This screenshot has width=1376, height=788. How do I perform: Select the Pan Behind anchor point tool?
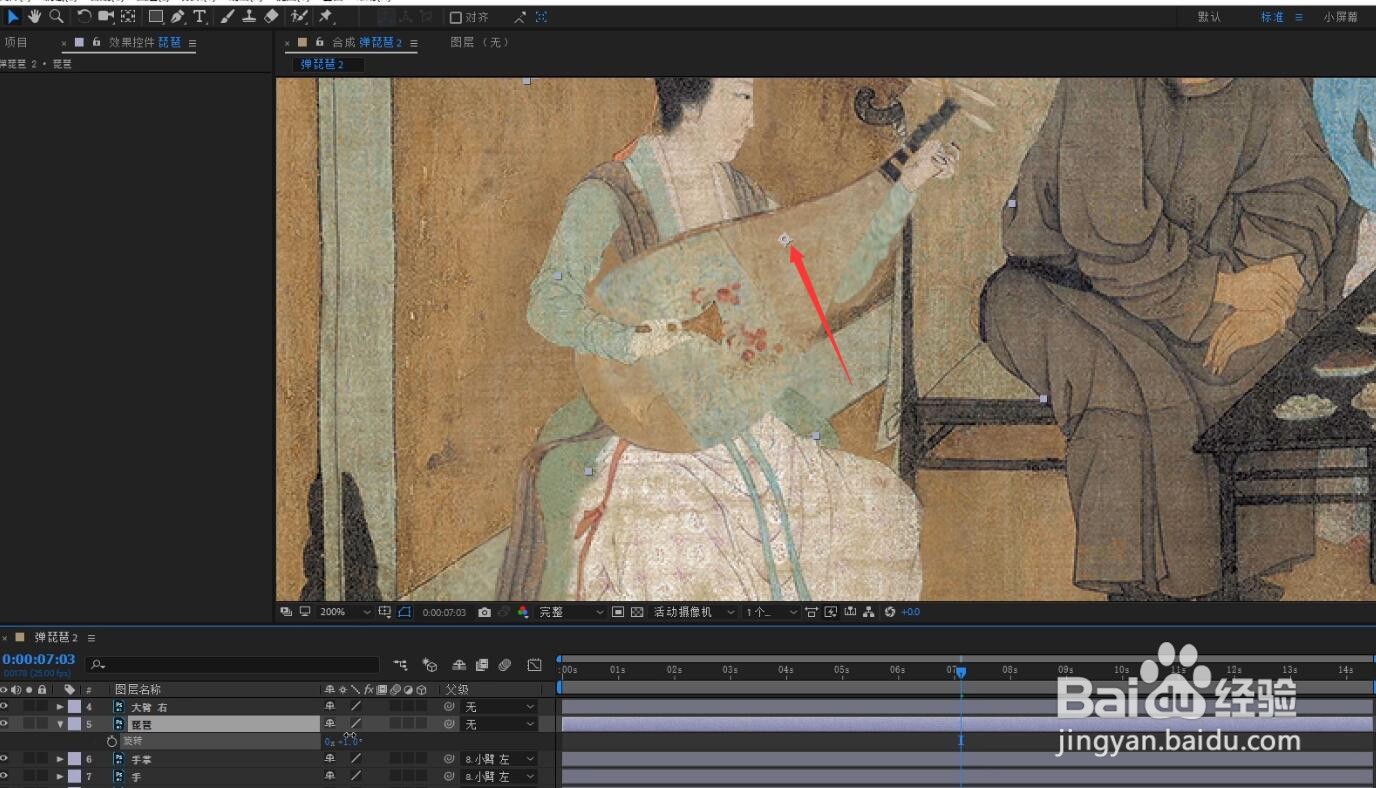point(128,17)
